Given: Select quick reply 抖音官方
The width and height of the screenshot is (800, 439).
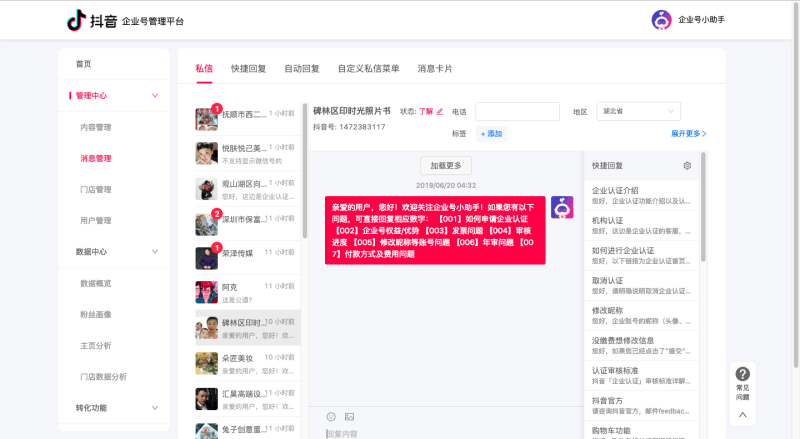Looking at the screenshot, I should (641, 405).
